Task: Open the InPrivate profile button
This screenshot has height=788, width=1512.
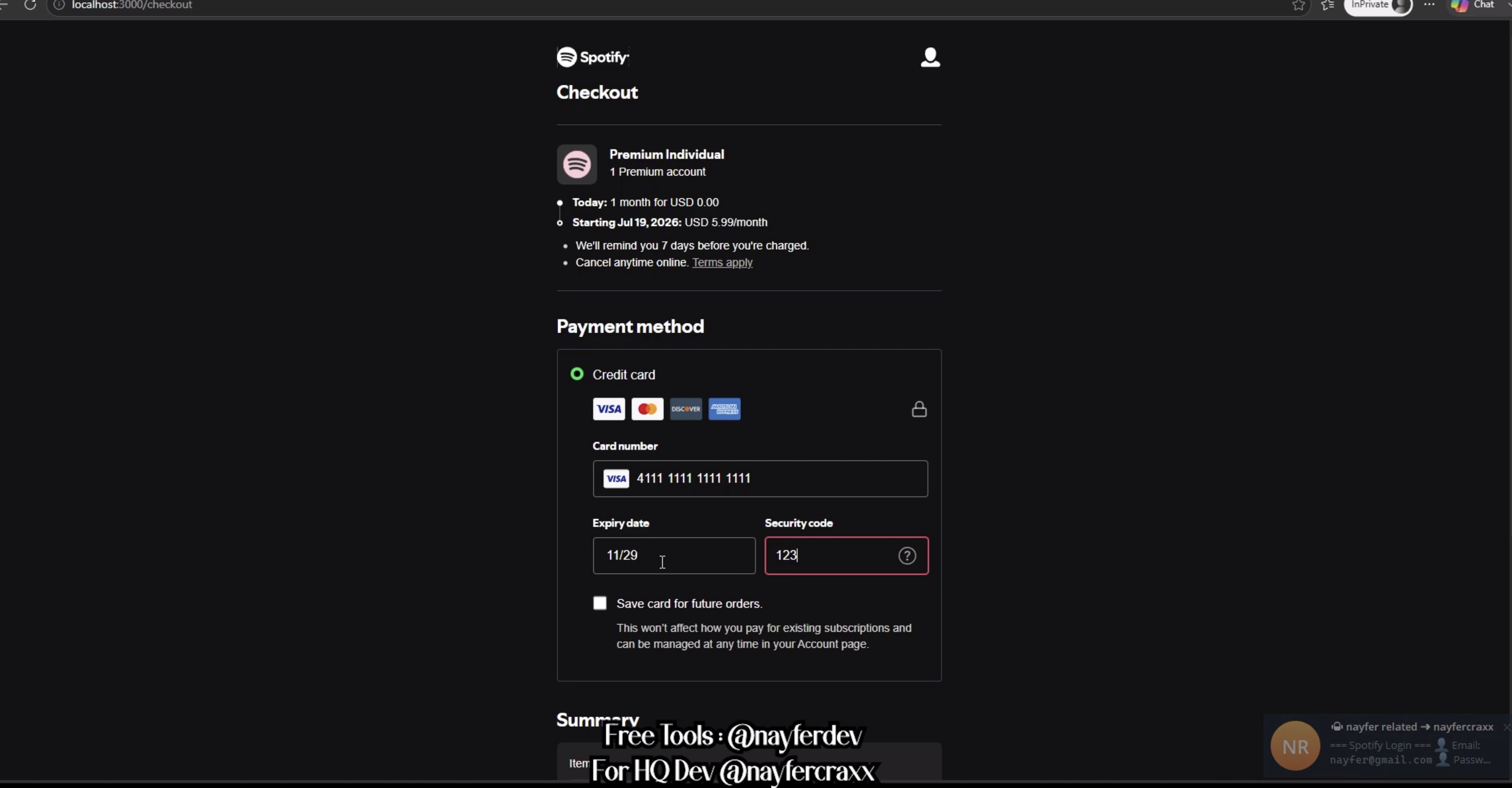Action: pyautogui.click(x=1378, y=6)
